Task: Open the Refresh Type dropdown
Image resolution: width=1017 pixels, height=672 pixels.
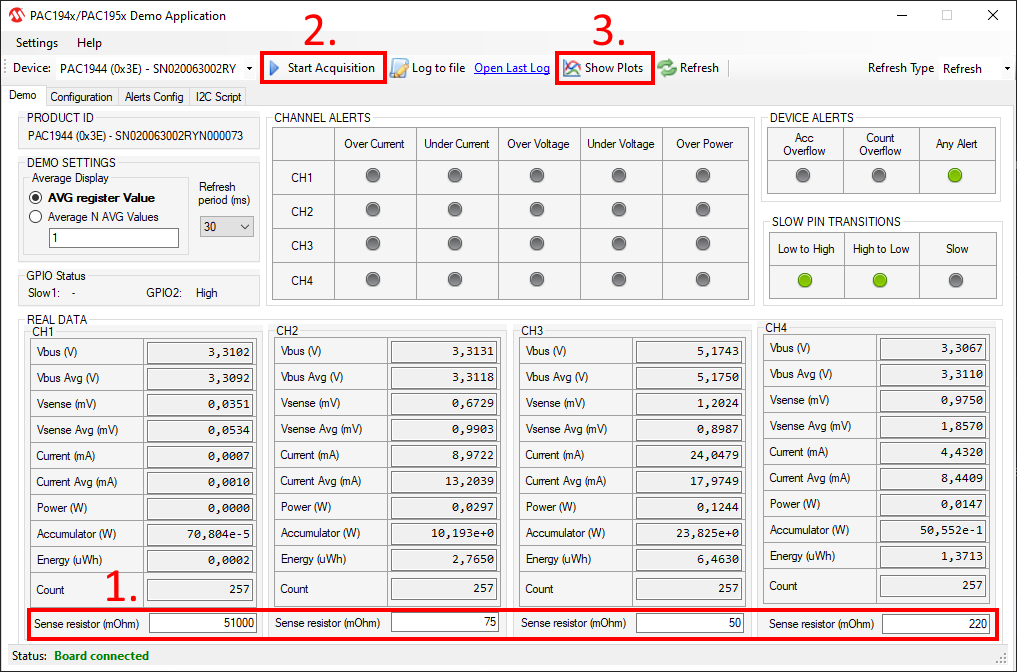Action: (1007, 68)
